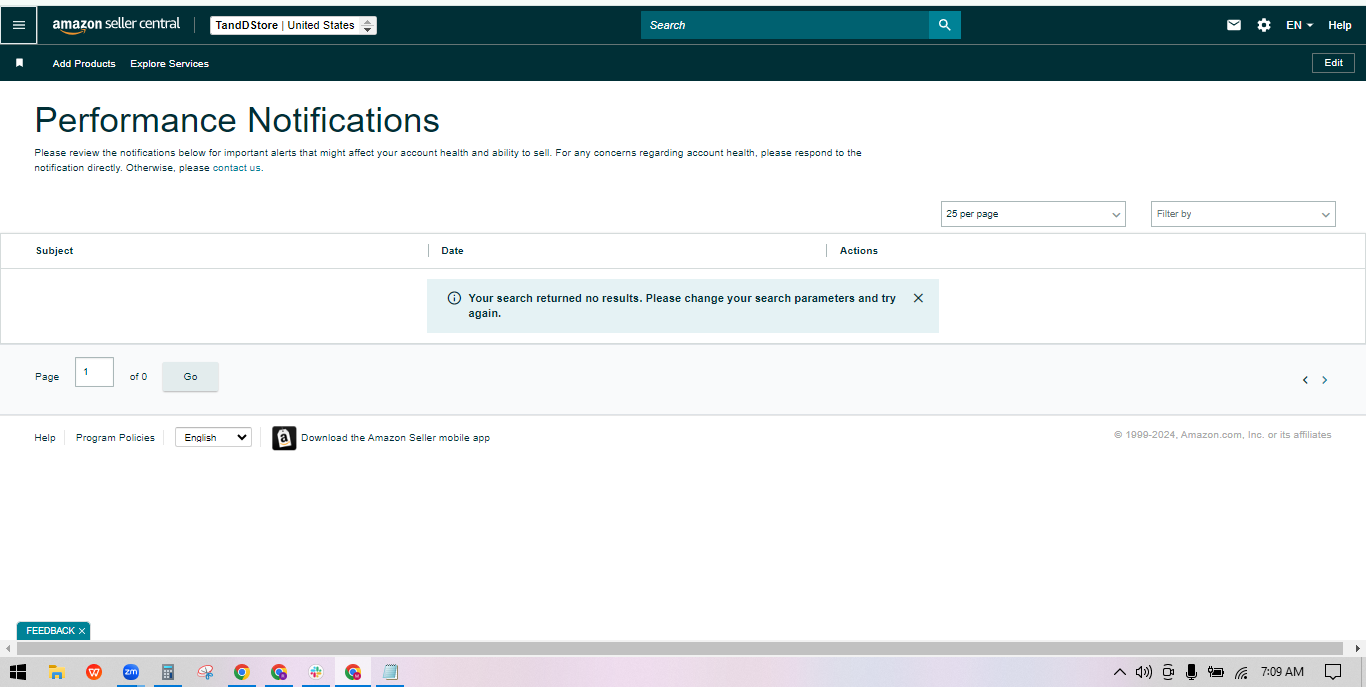Image resolution: width=1366 pixels, height=687 pixels.
Task: Open the Windows Start menu
Action: 18,672
